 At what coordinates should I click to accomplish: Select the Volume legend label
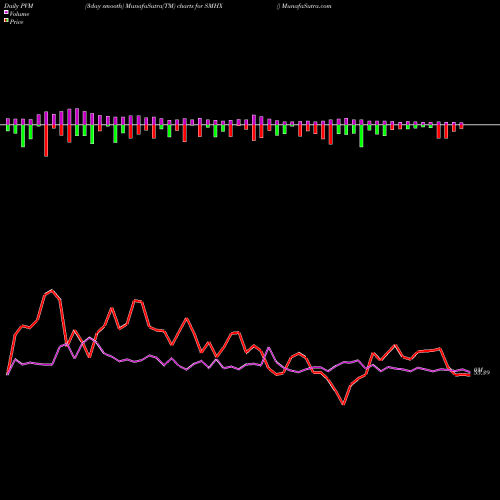tap(19, 14)
